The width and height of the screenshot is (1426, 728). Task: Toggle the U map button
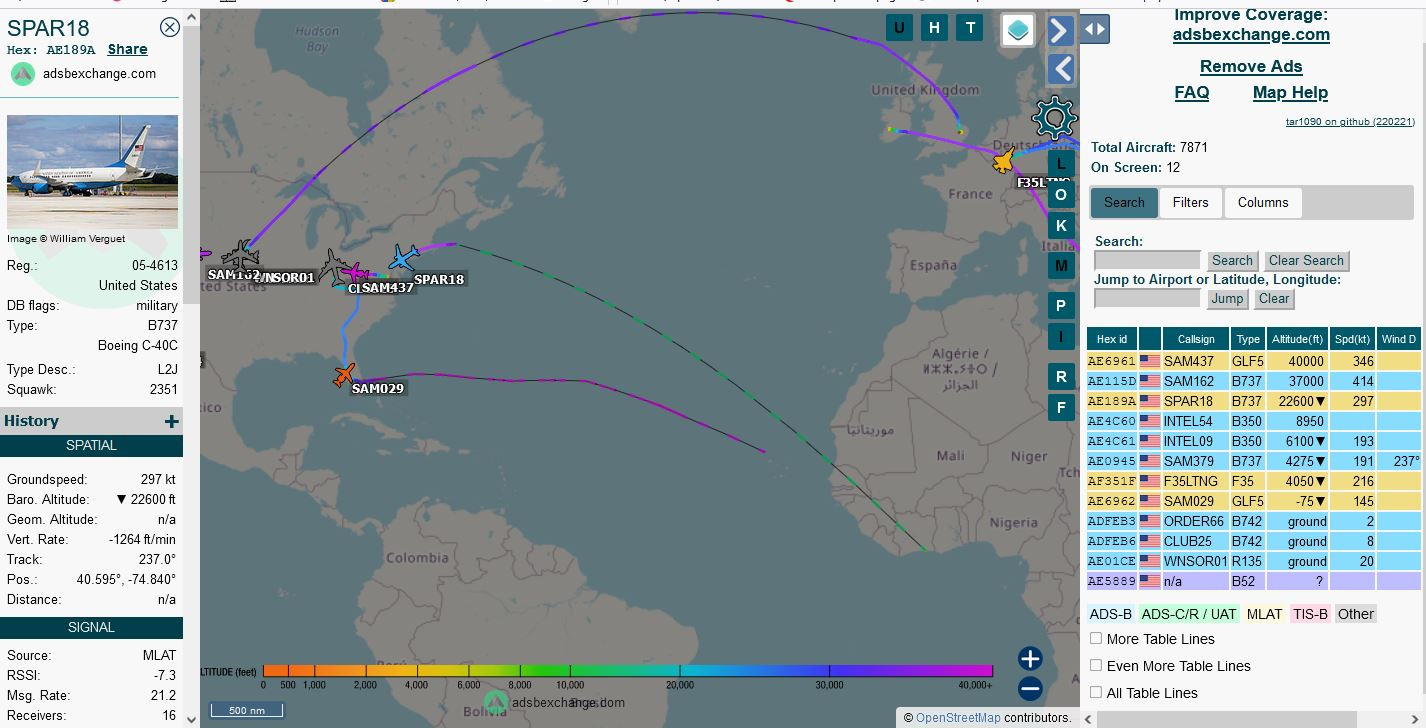899,28
